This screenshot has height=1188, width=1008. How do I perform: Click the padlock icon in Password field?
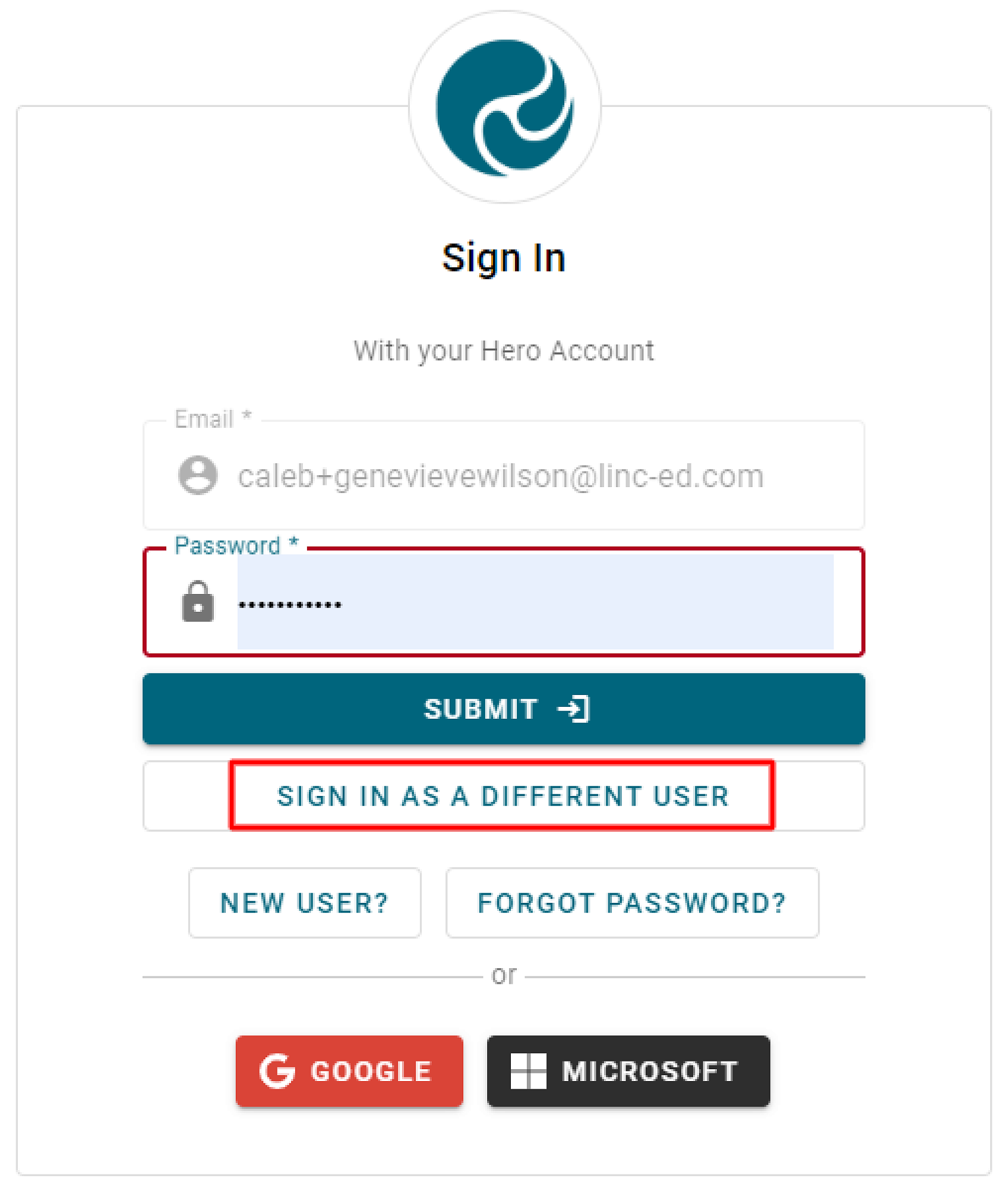[198, 602]
